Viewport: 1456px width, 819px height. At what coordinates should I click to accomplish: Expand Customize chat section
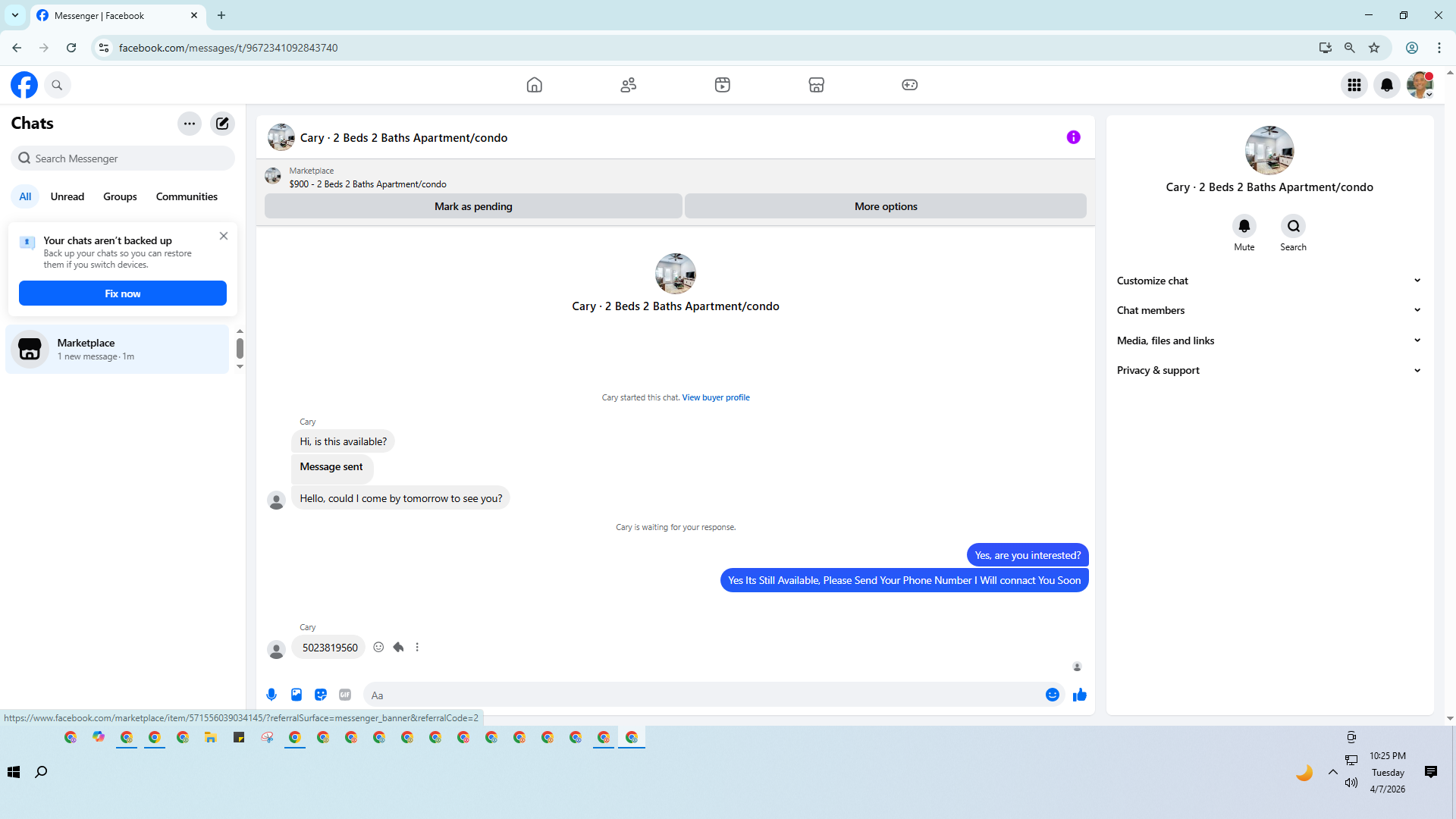coord(1269,281)
